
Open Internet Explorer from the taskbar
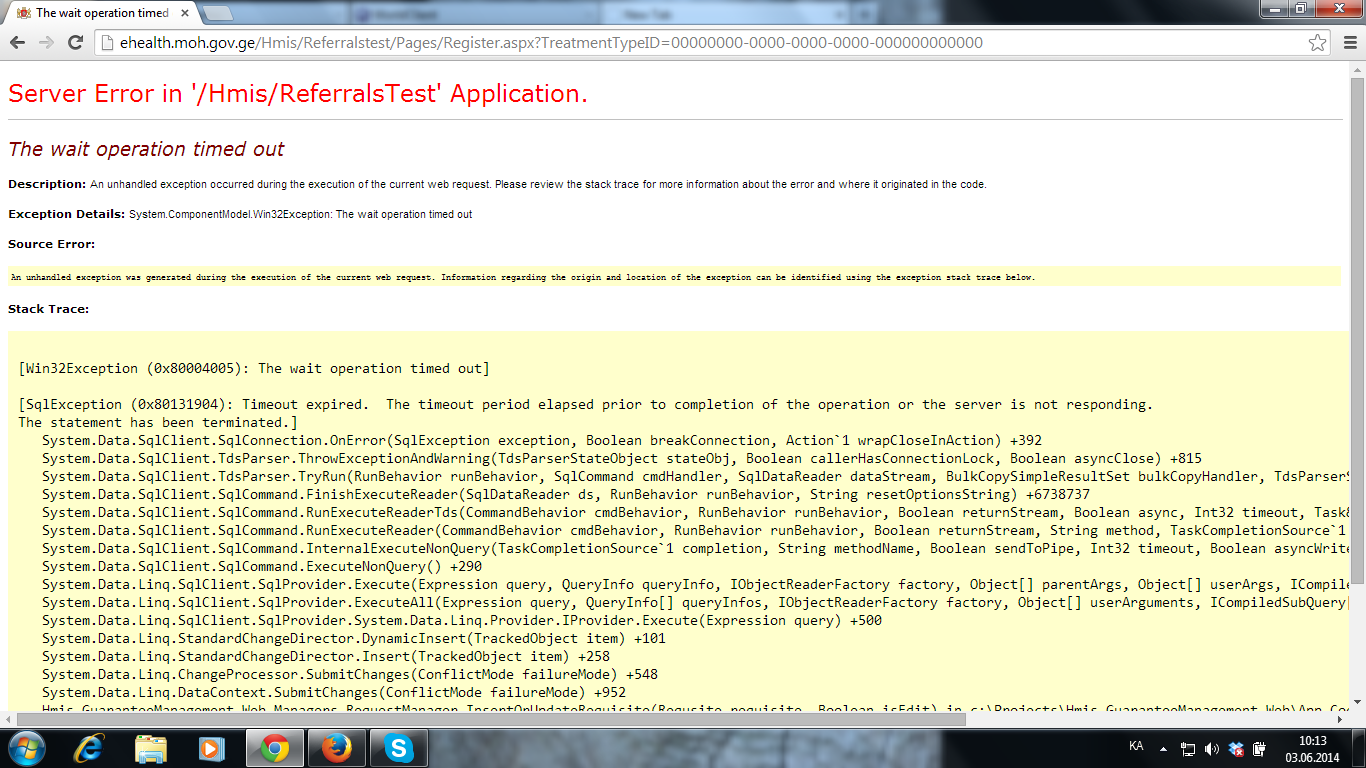tap(90, 748)
